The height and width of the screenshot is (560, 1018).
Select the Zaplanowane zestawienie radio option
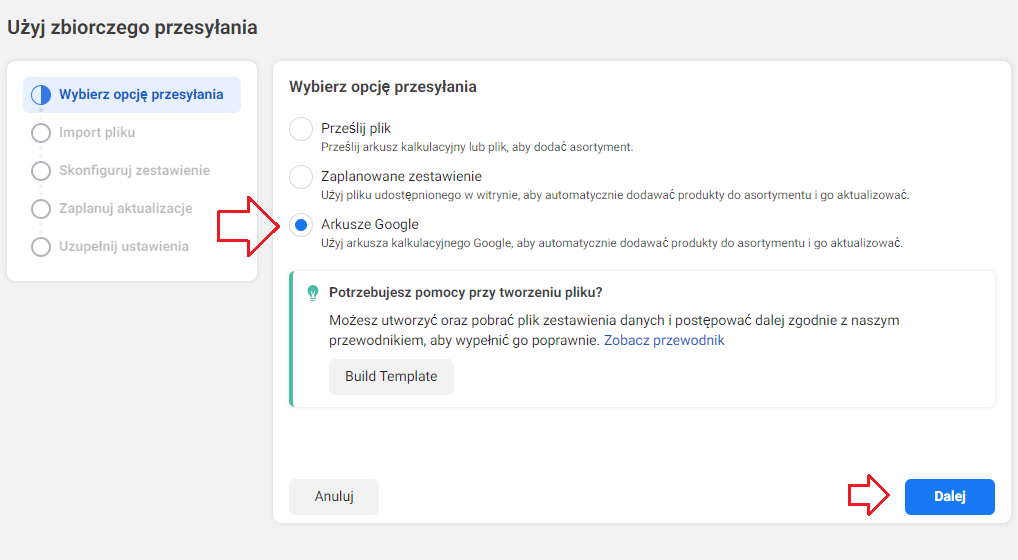[x=301, y=177]
